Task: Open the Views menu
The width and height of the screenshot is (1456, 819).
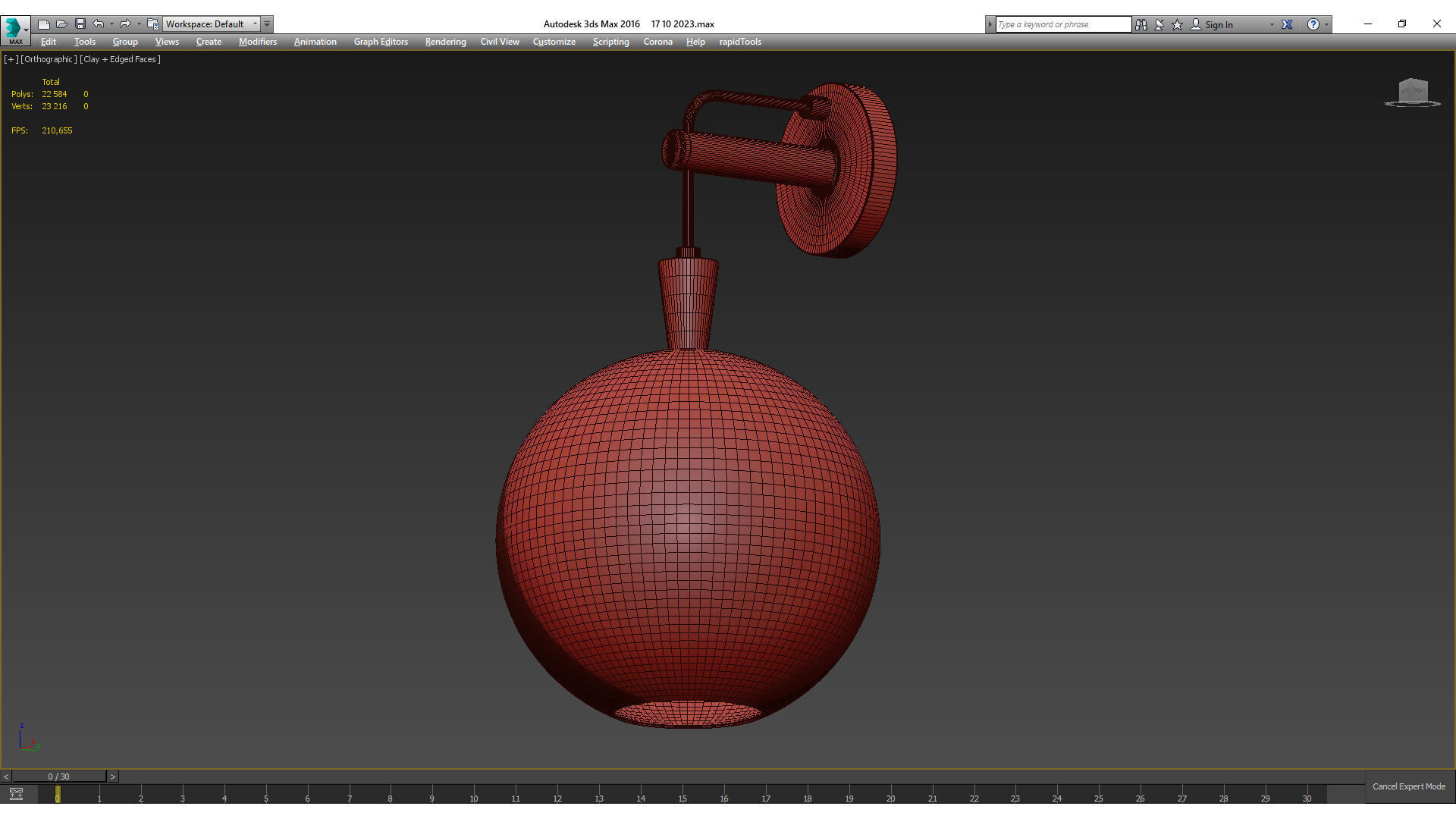Action: pyautogui.click(x=167, y=42)
